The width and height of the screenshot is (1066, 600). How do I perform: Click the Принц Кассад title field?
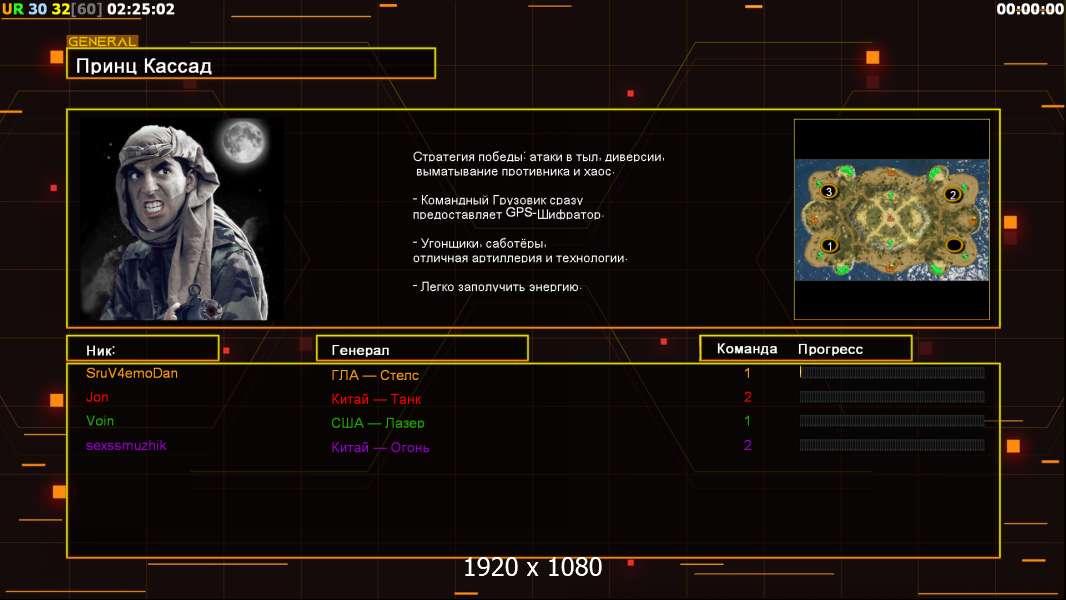(x=251, y=64)
